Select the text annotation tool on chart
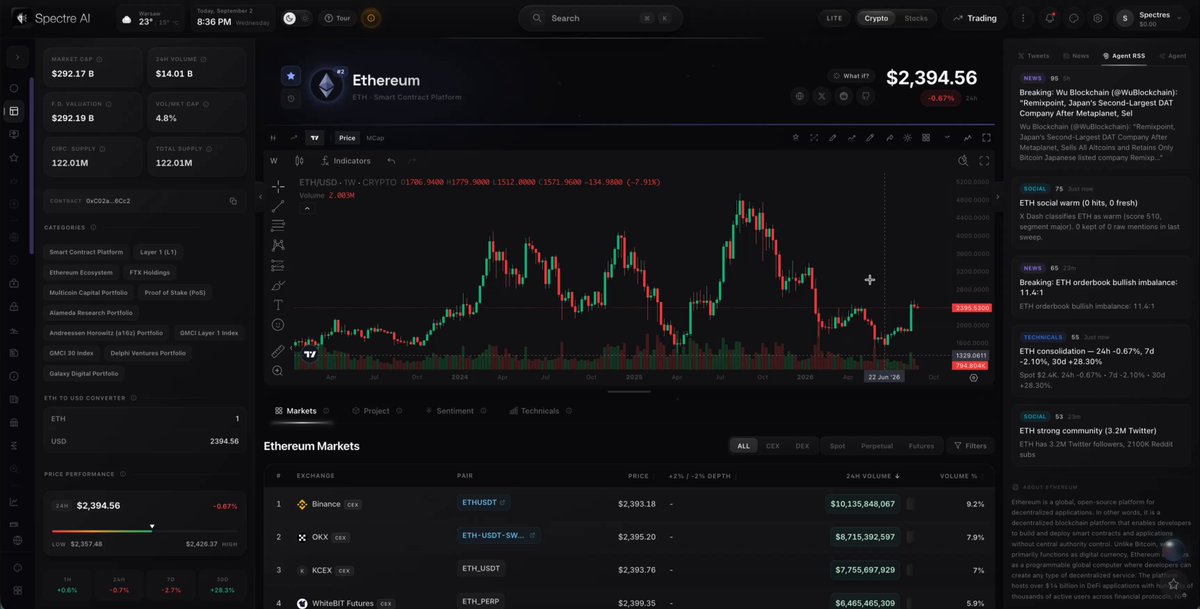Screen dimensions: 1200x609 (278, 304)
